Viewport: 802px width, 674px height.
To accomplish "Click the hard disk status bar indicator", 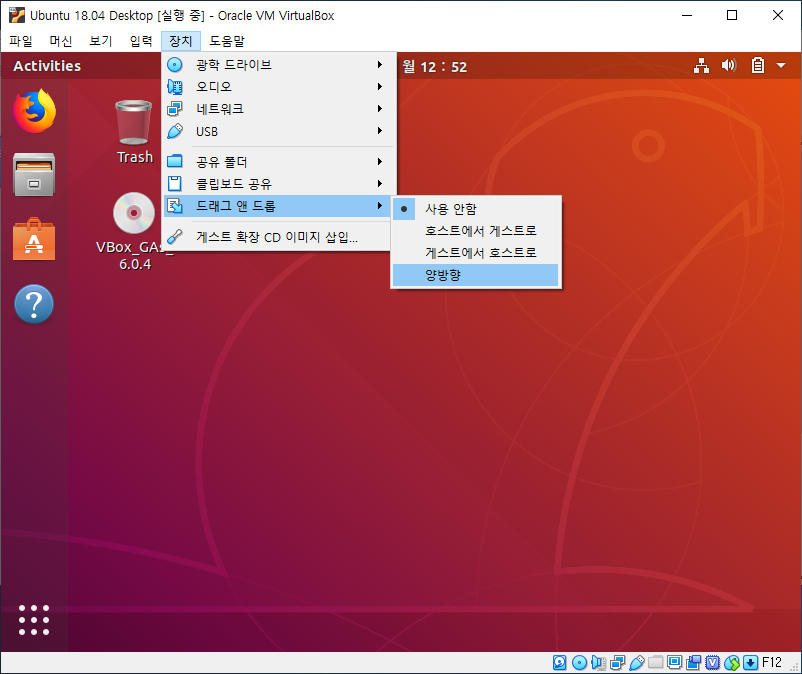I will 560,663.
